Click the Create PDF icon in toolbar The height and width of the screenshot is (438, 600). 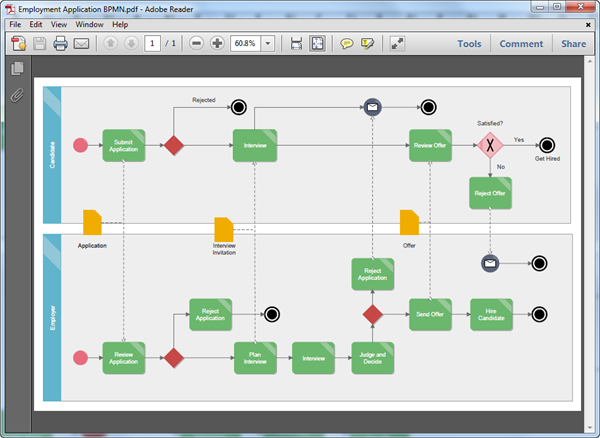pos(18,44)
